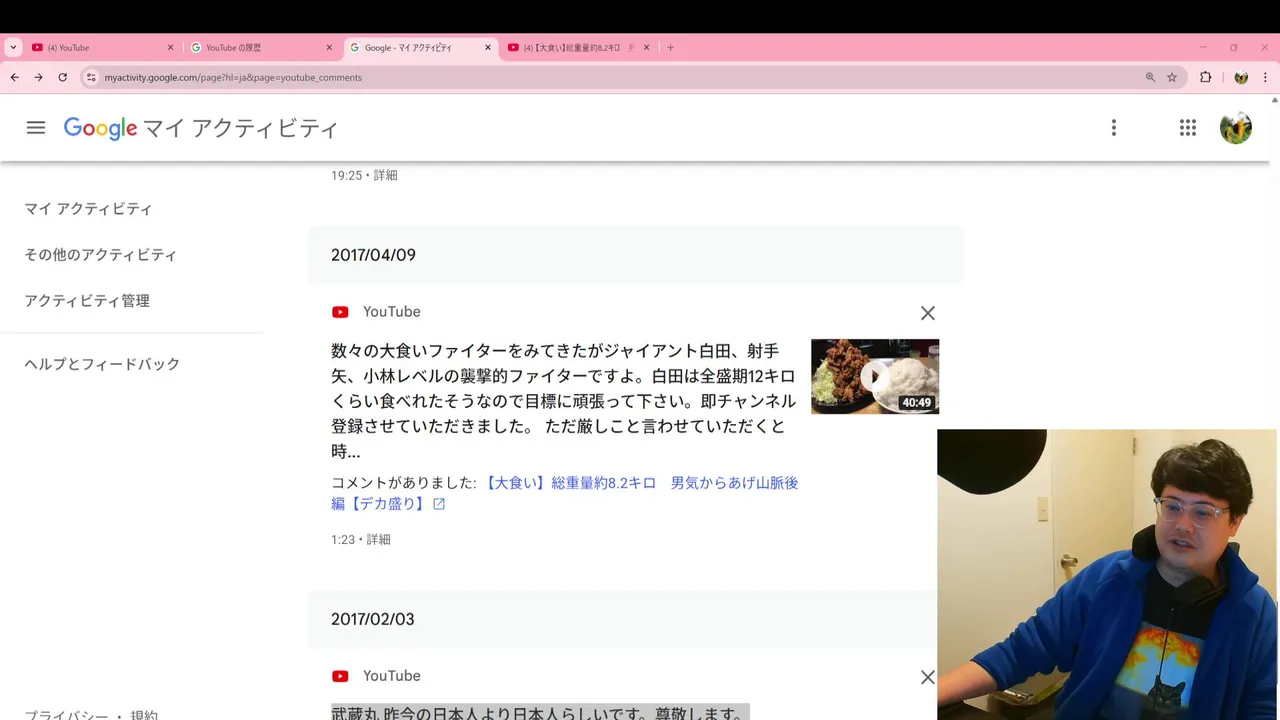
Task: Click the Chrome profile avatar in toolbar
Action: [x=1241, y=77]
